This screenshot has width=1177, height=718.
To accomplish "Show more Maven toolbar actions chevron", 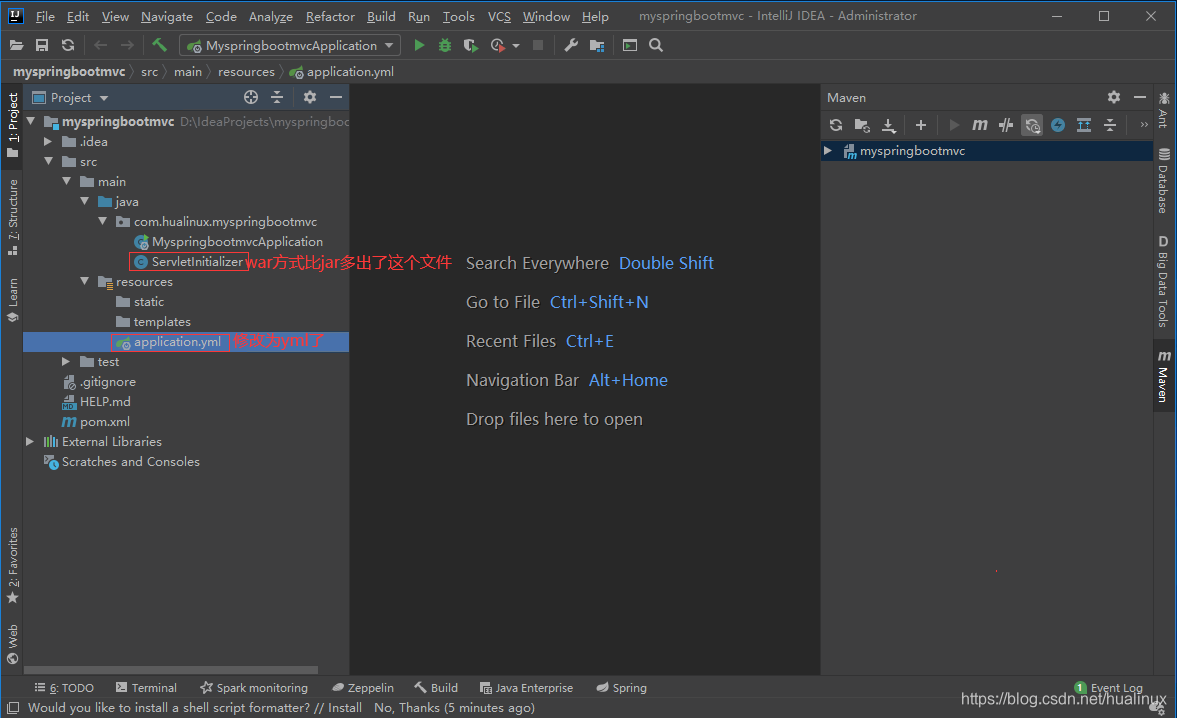I will [x=1144, y=125].
